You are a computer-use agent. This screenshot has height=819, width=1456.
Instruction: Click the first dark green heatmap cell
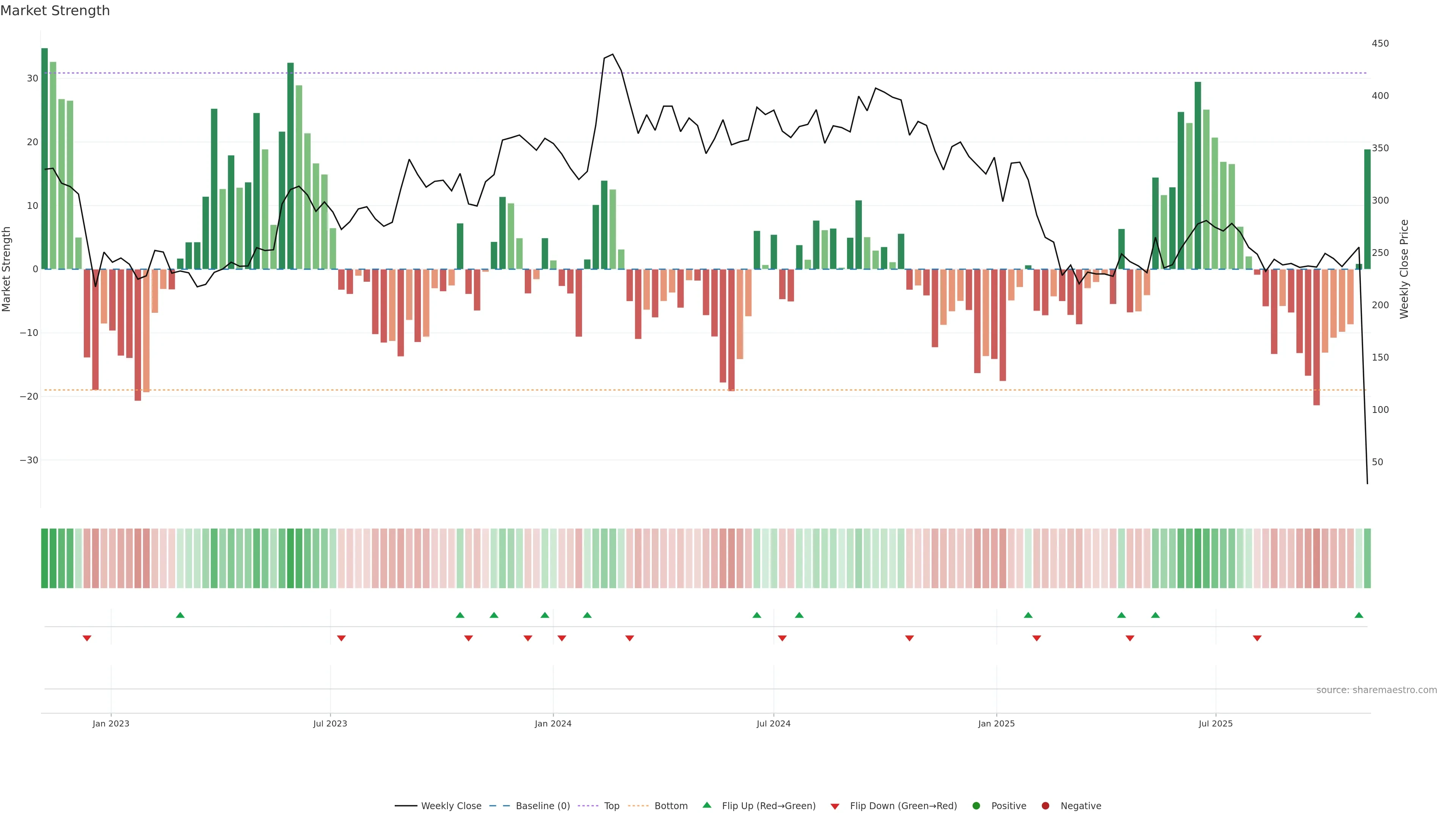point(45,559)
